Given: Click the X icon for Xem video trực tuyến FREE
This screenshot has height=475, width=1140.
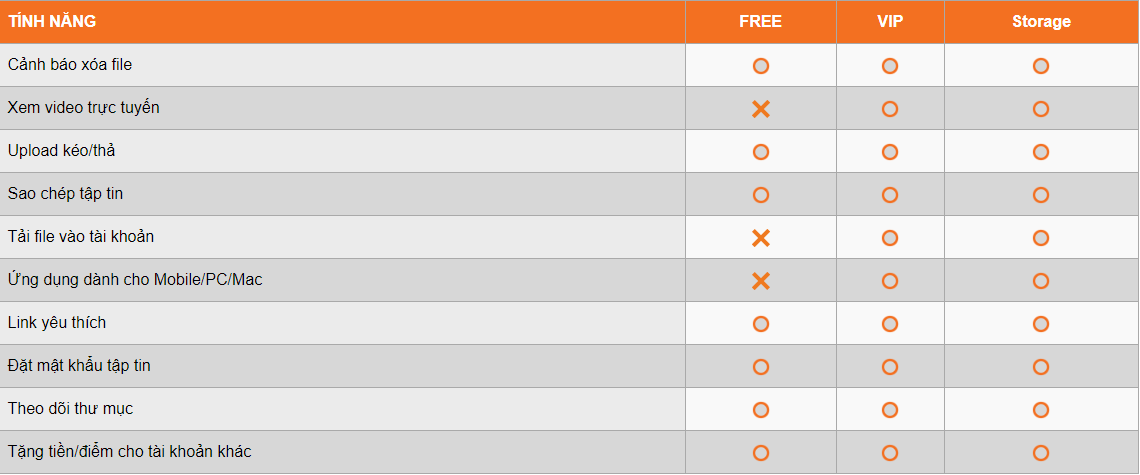Looking at the screenshot, I should pyautogui.click(x=760, y=108).
